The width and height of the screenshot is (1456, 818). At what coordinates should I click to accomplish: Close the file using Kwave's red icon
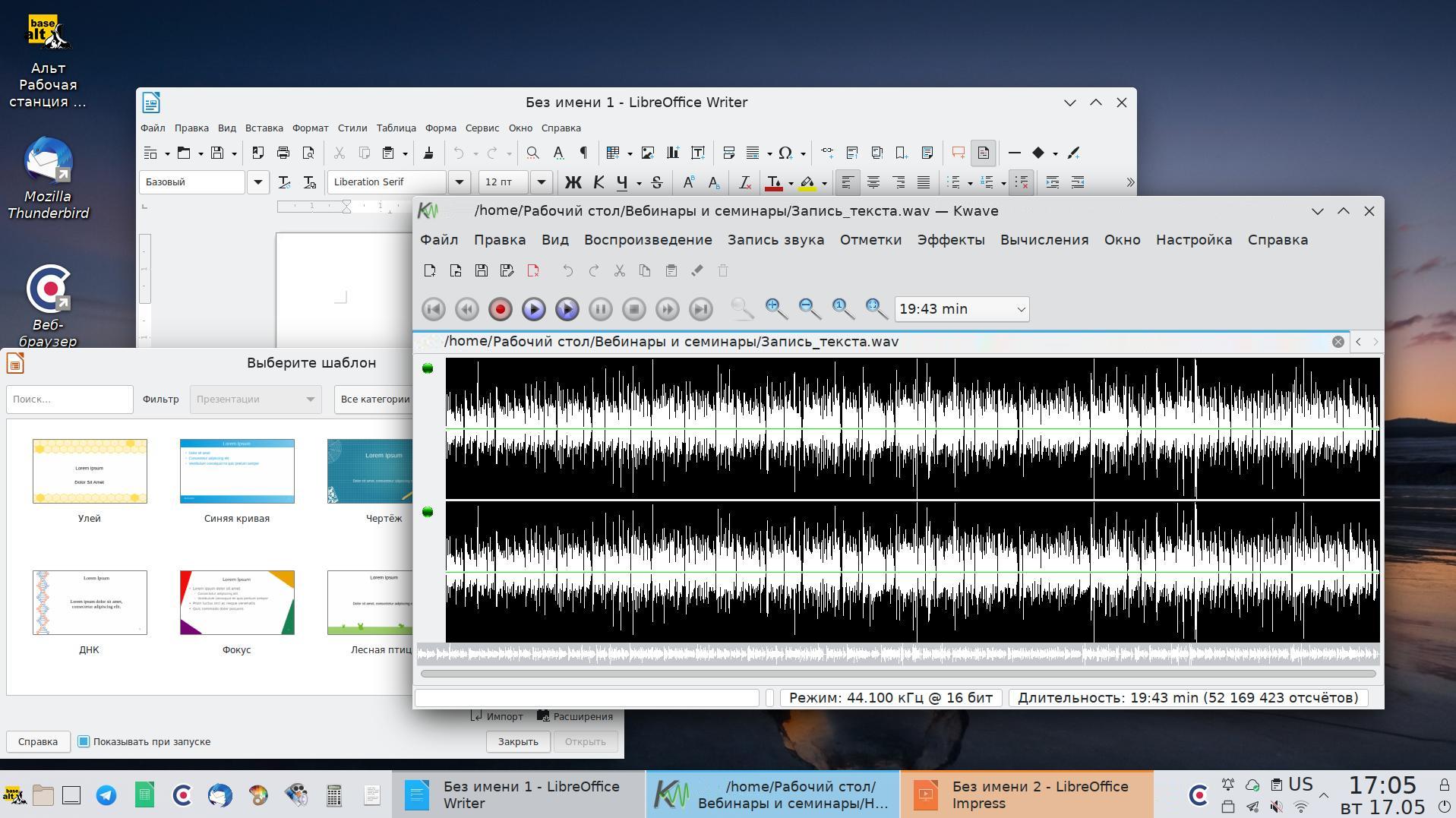533,270
